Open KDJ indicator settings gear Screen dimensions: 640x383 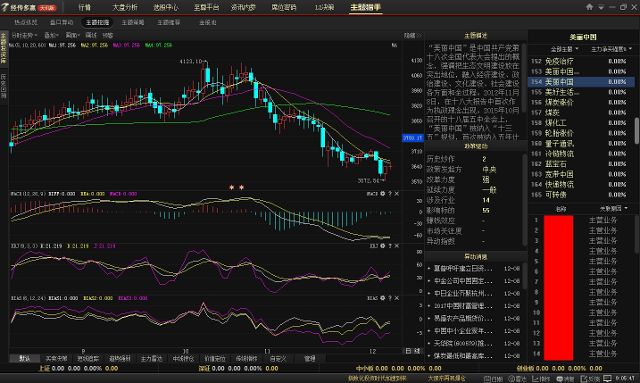(382, 246)
